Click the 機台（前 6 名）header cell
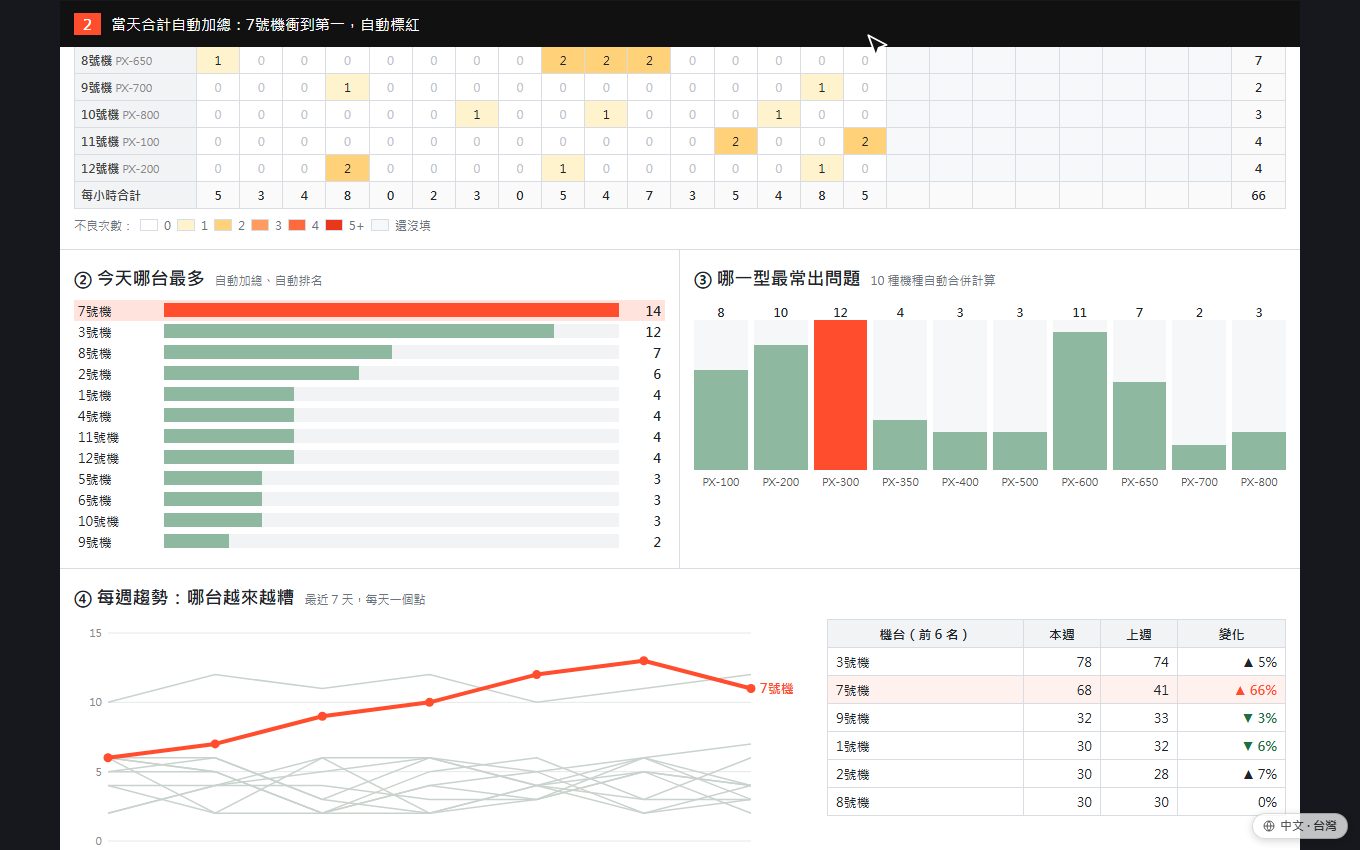Viewport: 1360px width, 850px height. tap(925, 634)
